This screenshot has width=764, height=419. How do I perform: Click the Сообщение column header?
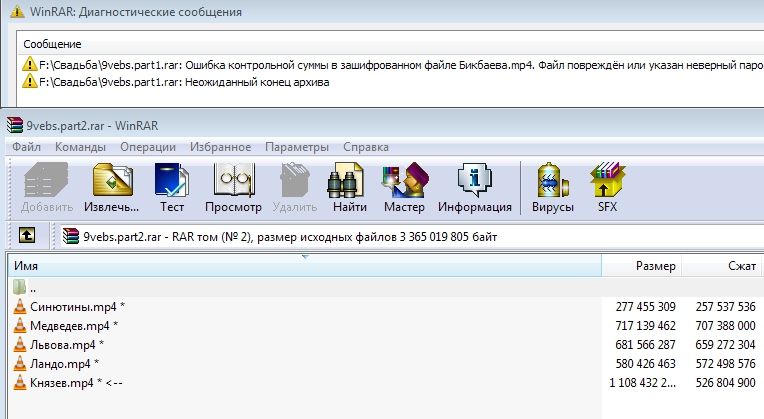(x=52, y=44)
